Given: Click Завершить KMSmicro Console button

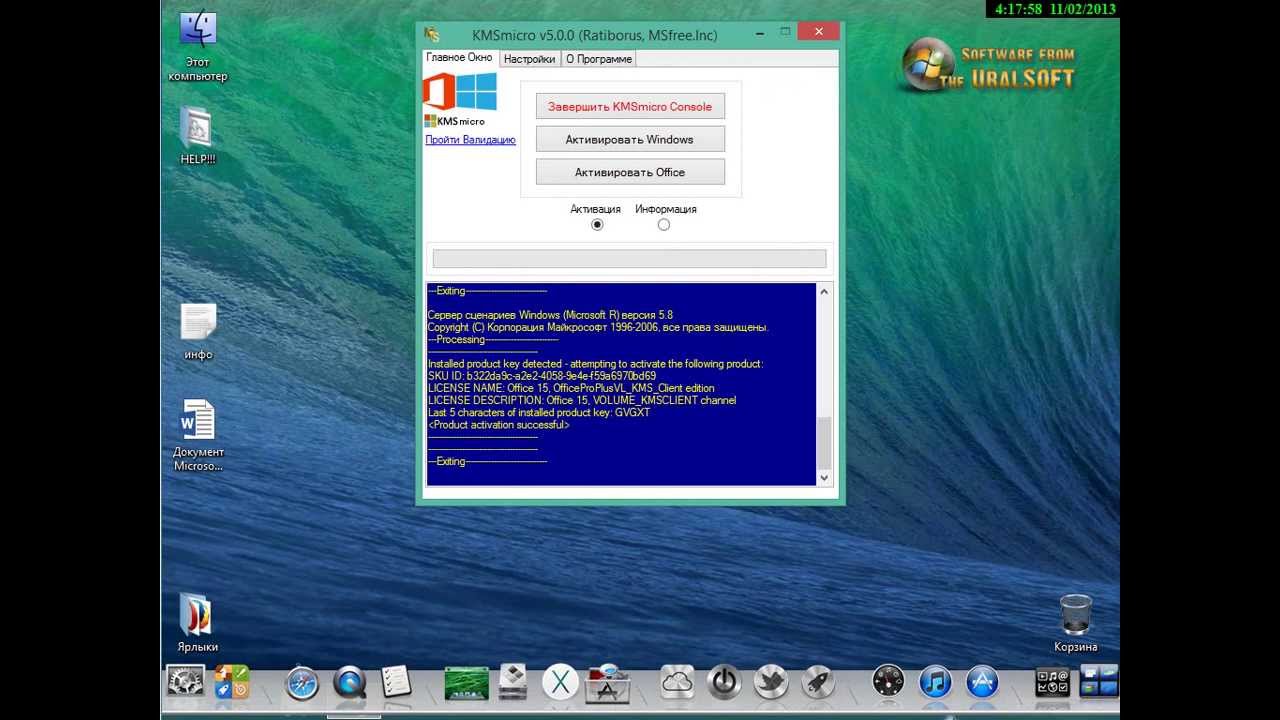Looking at the screenshot, I should point(630,106).
